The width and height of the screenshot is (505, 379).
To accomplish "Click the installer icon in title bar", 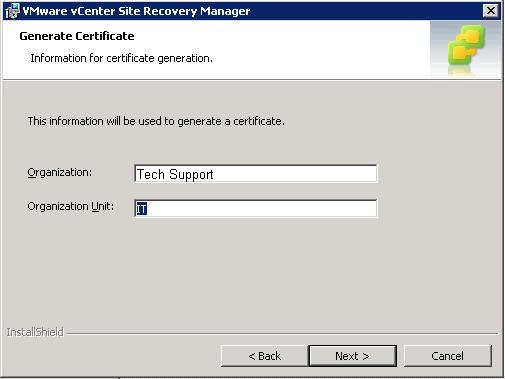I will tap(13, 11).
